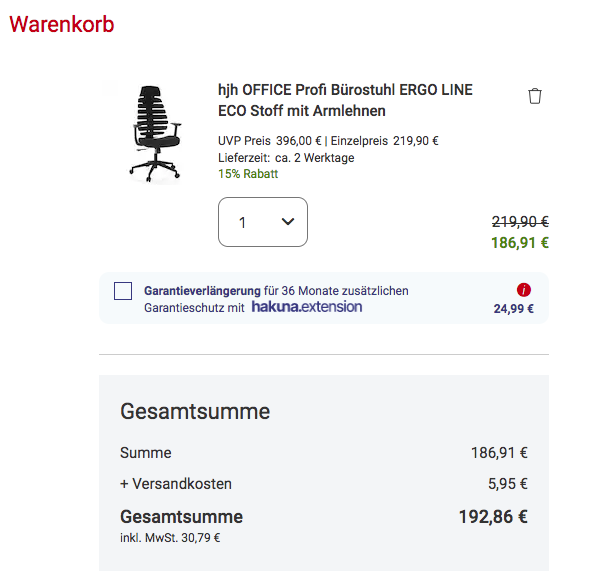Image resolution: width=613 pixels, height=571 pixels.
Task: Click the chevron arrow in quantity selector
Action: [288, 222]
